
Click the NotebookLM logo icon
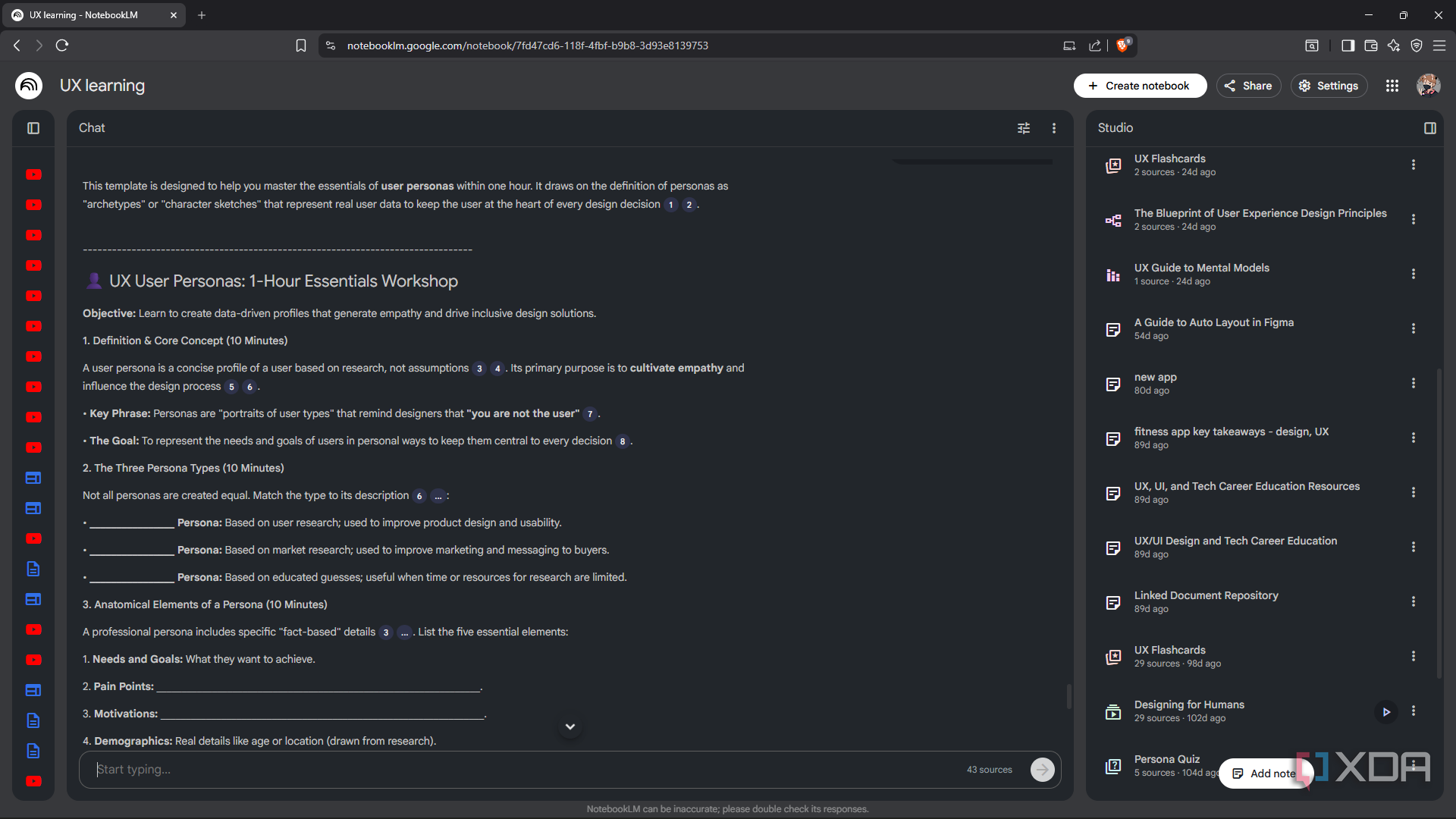click(x=29, y=86)
